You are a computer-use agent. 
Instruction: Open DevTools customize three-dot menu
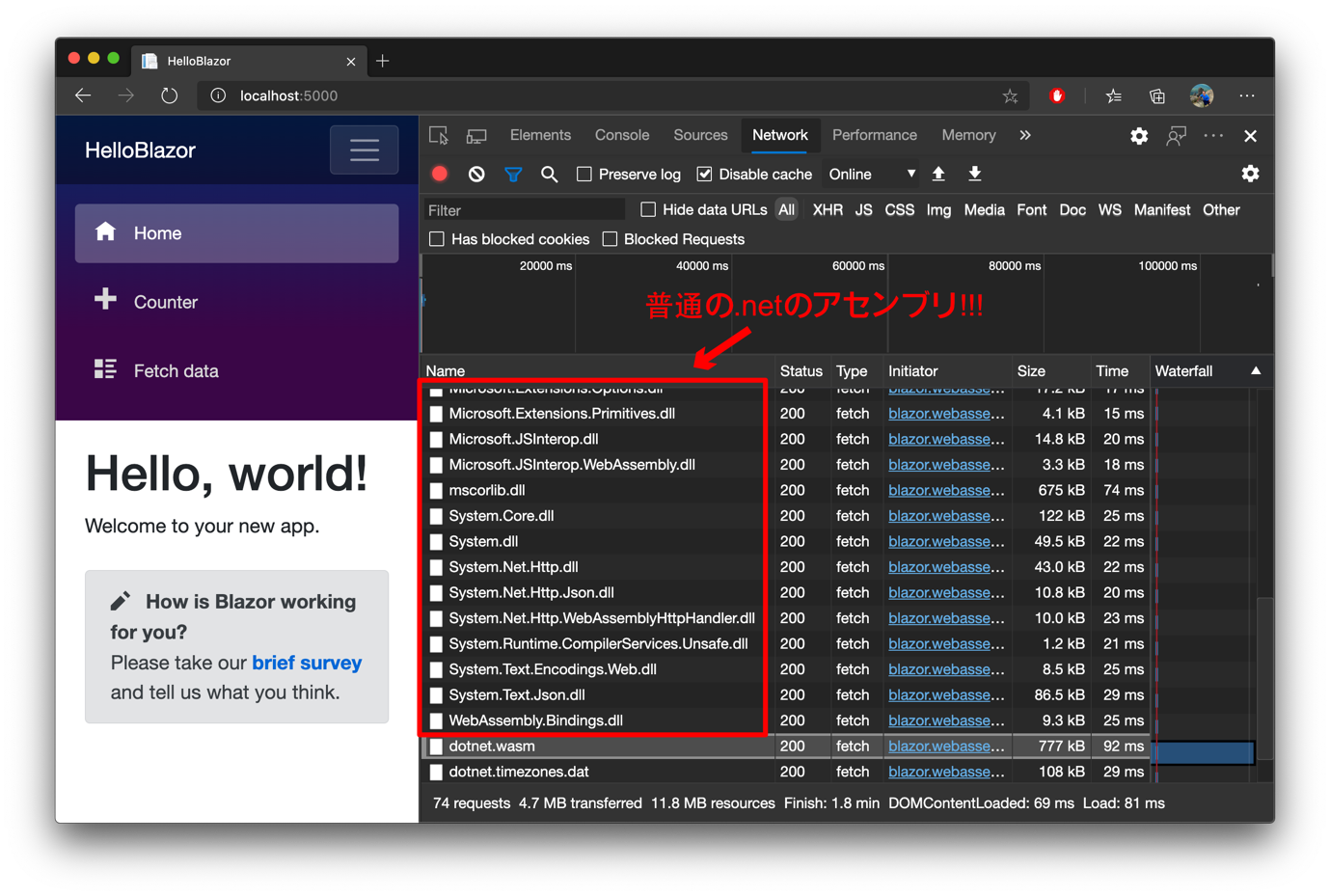coord(1213,136)
